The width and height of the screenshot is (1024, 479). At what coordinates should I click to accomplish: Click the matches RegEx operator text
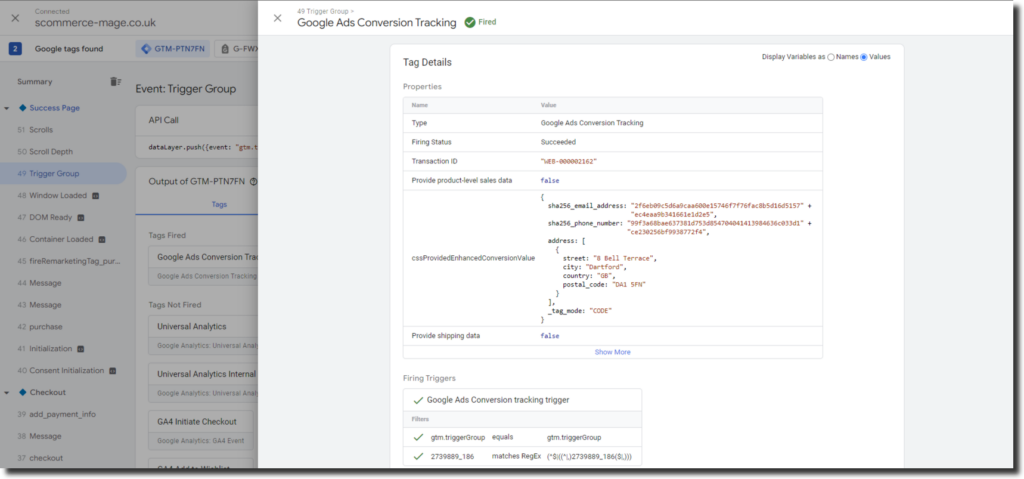coord(516,455)
